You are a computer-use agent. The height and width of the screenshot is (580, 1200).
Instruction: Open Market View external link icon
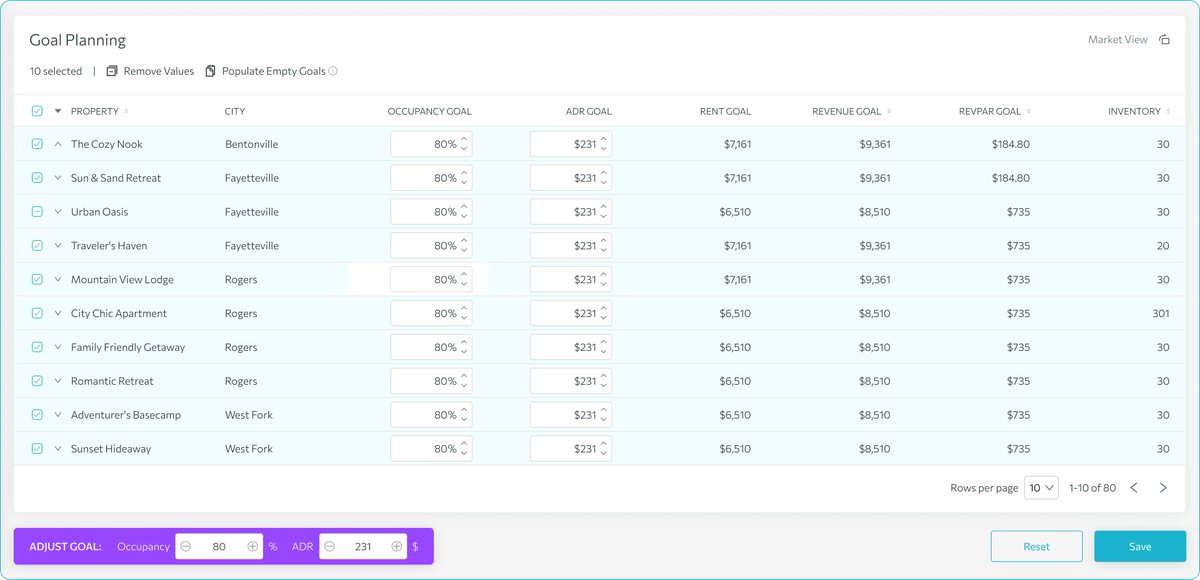click(1164, 40)
